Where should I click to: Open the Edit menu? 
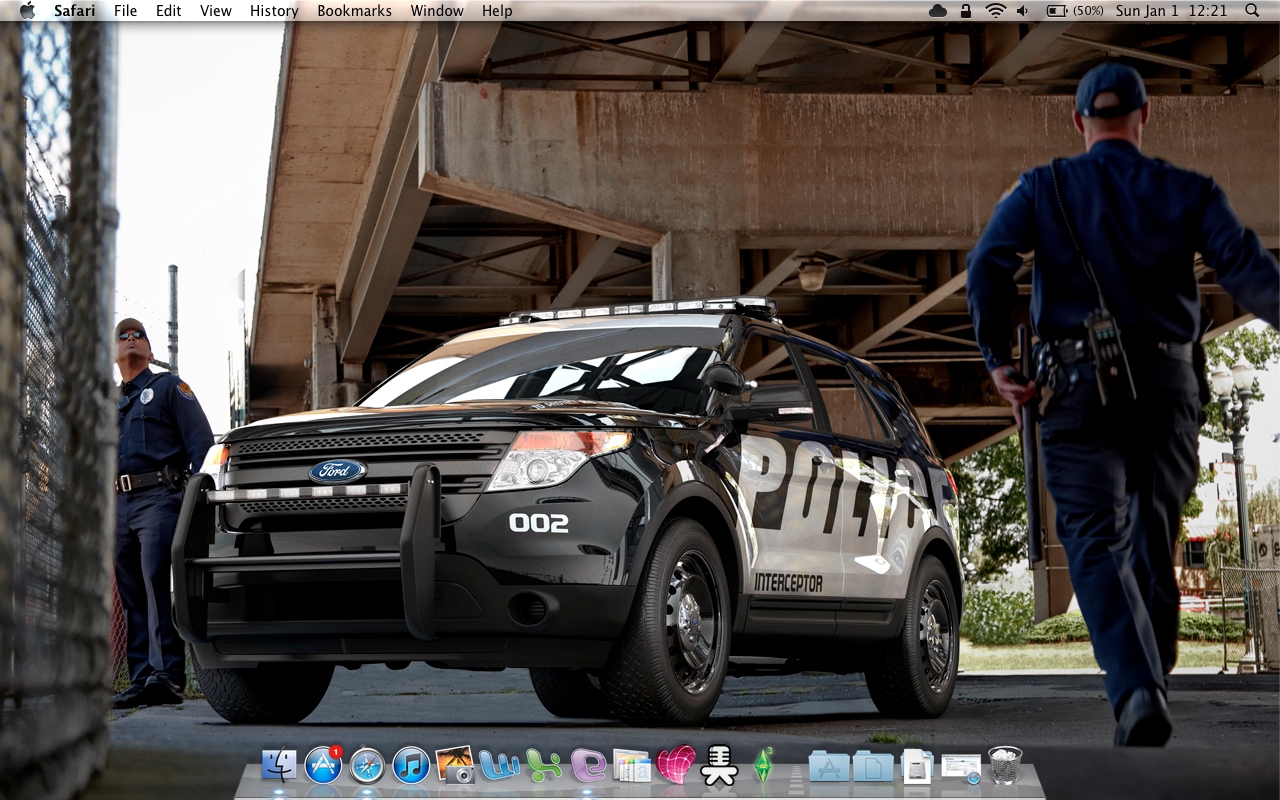pos(169,11)
